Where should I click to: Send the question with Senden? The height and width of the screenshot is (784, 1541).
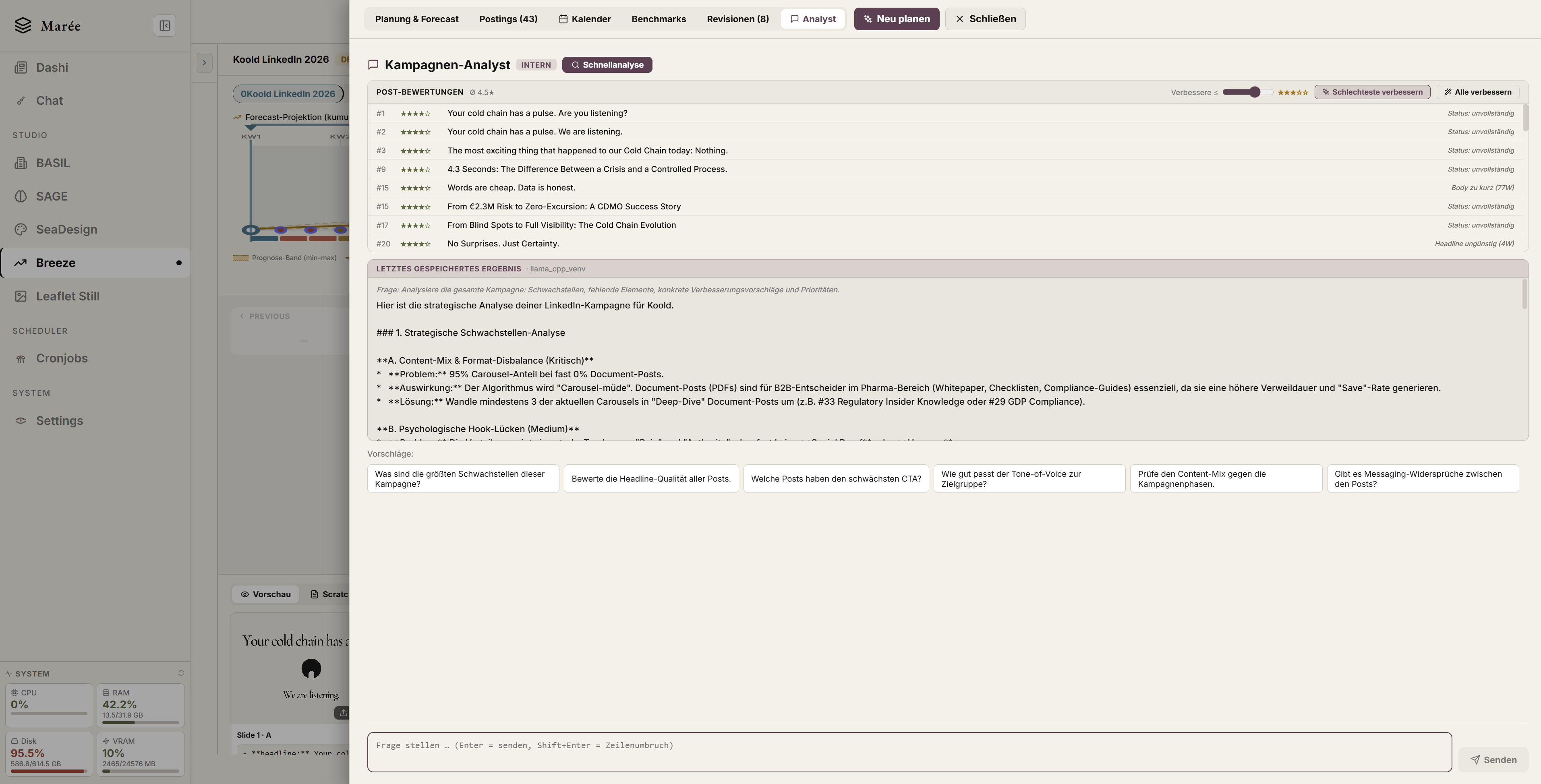[x=1493, y=759]
